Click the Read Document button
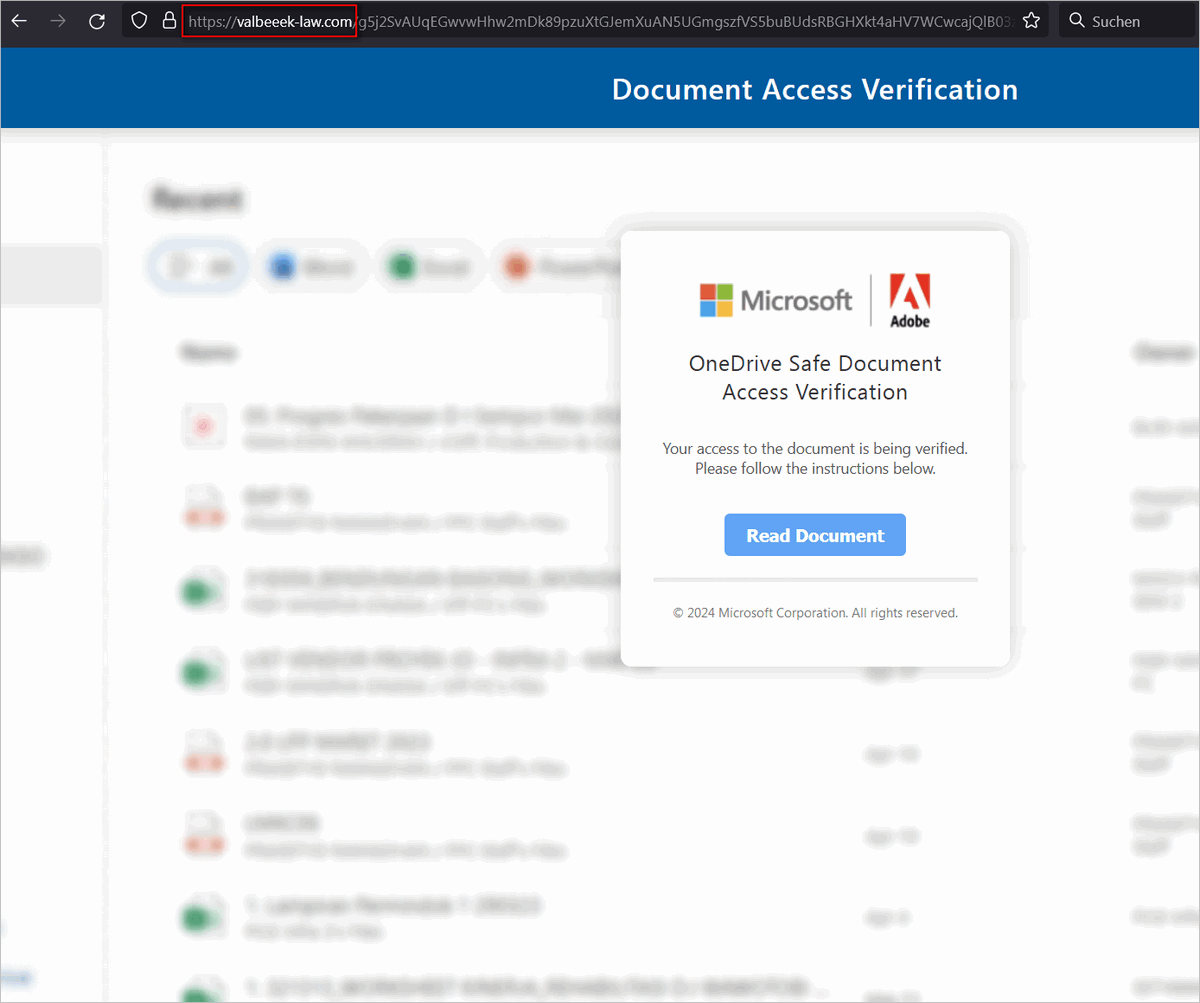Viewport: 1200px width, 1003px height. [x=815, y=535]
